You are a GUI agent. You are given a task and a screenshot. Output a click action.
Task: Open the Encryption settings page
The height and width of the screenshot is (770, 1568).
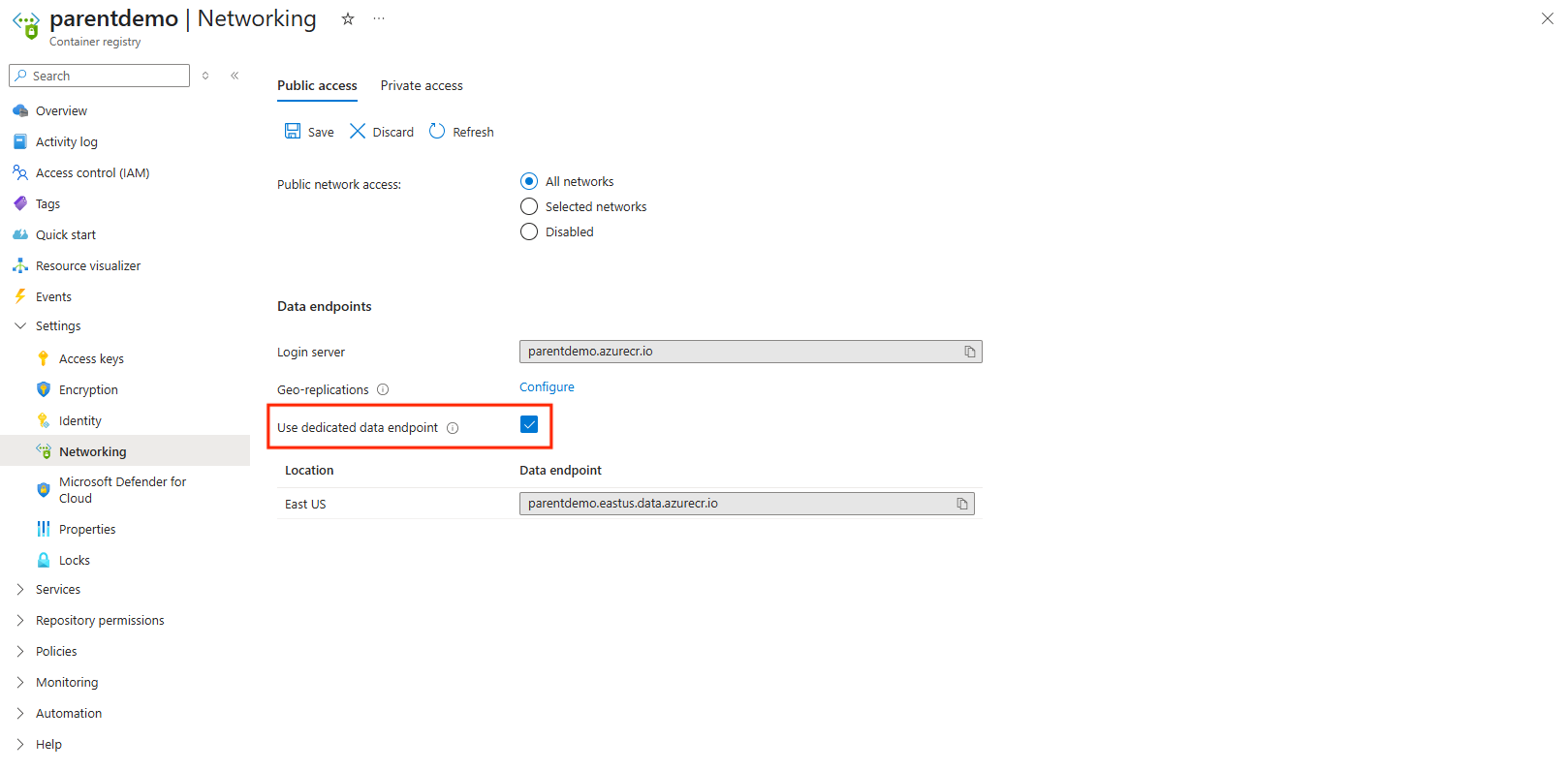(x=88, y=389)
